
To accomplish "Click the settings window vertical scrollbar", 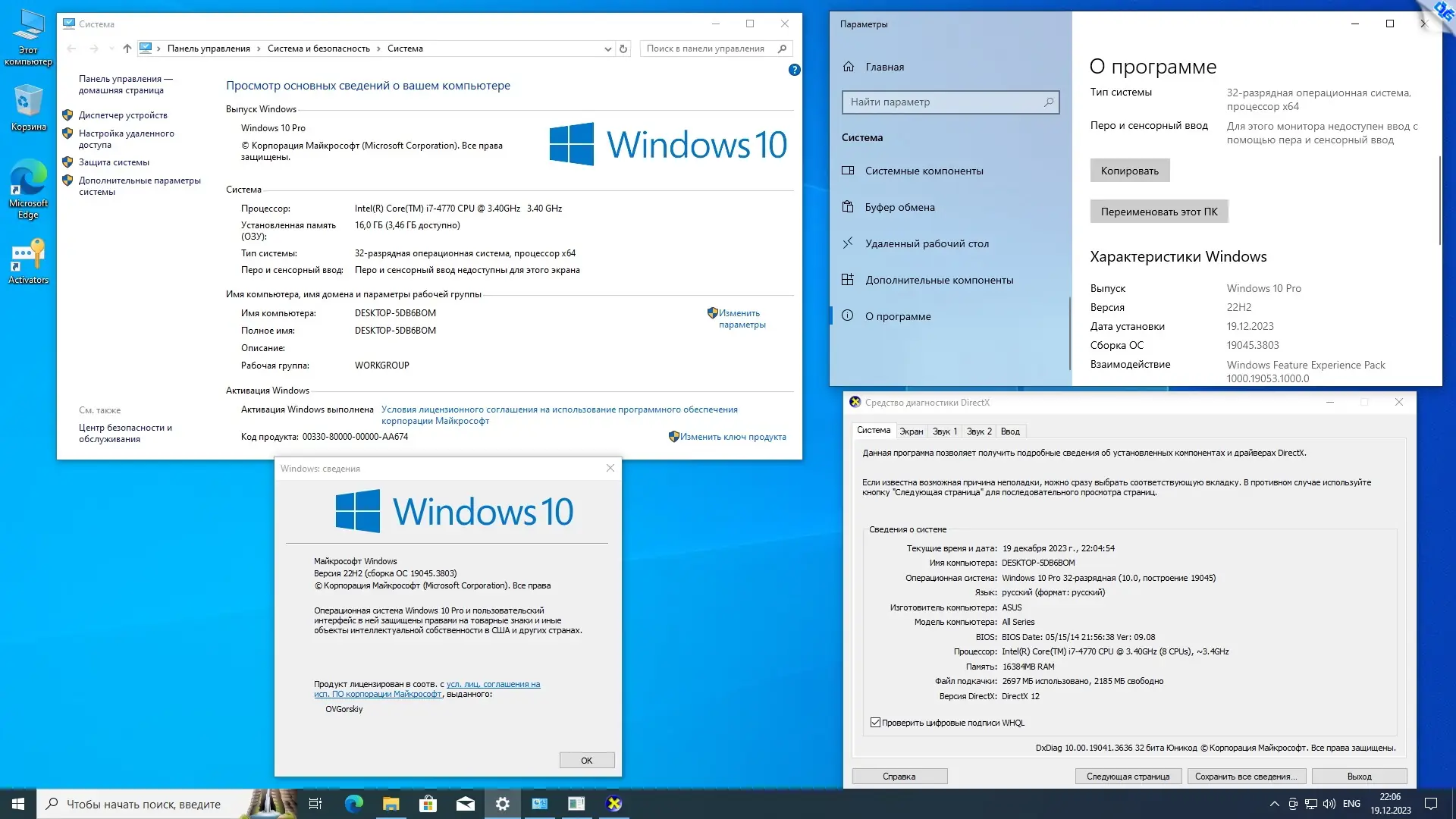I will [1439, 201].
